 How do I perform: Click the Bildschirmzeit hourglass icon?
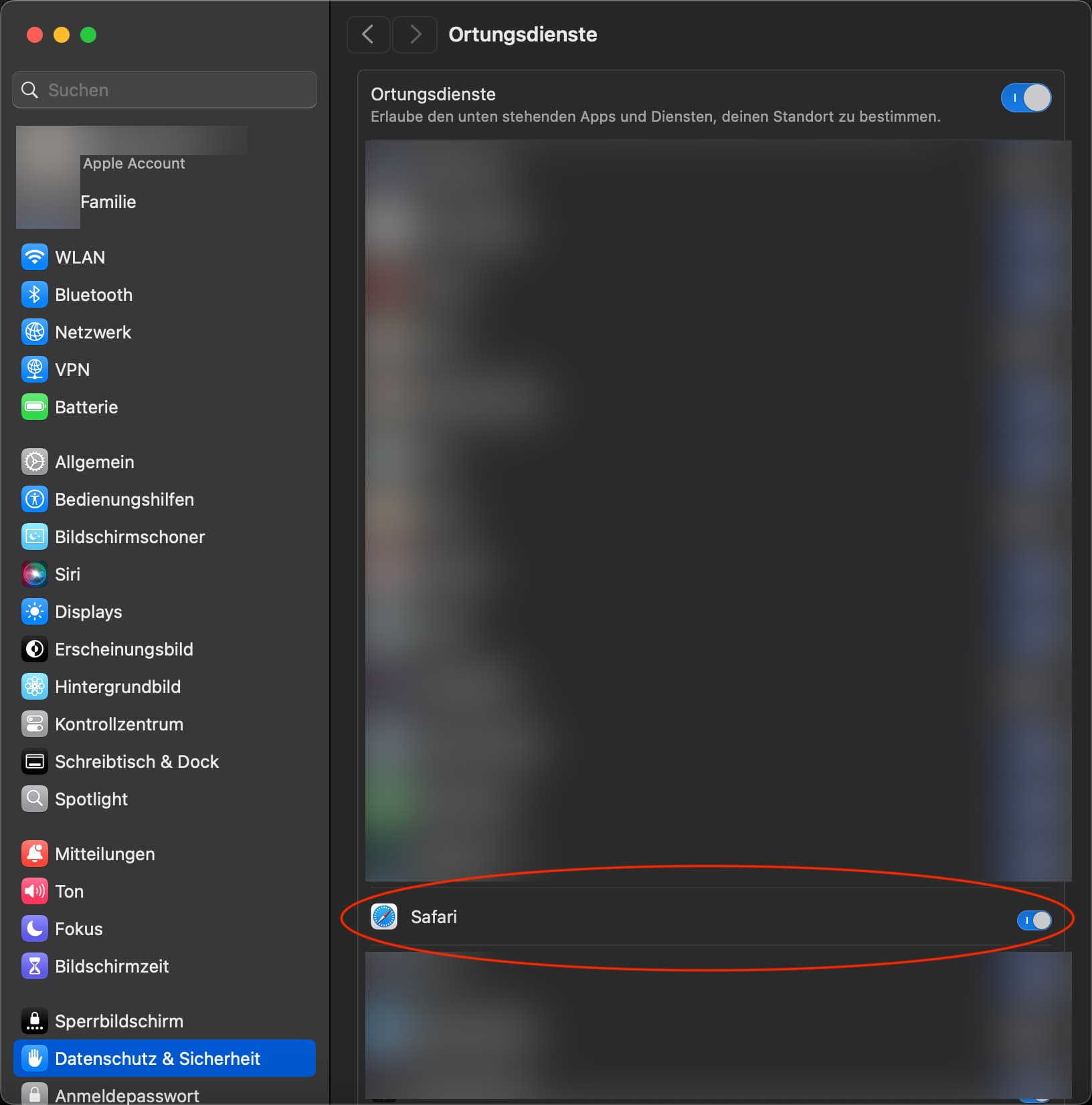pyautogui.click(x=35, y=966)
